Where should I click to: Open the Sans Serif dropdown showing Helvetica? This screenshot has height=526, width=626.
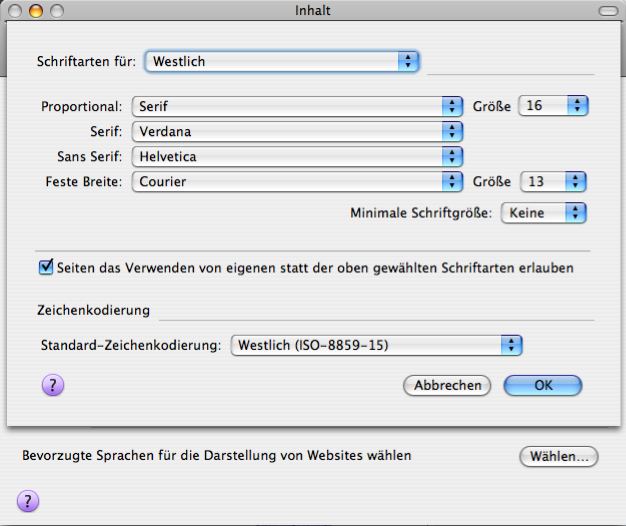pos(297,156)
